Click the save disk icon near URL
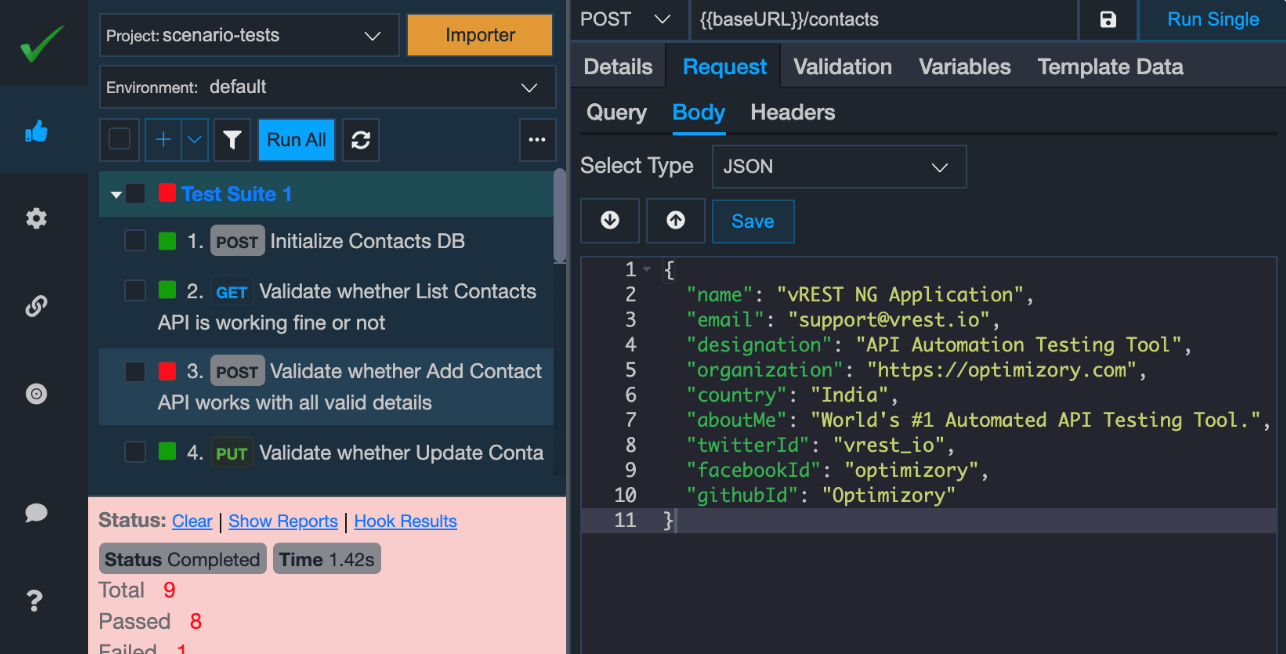1286x654 pixels. pos(1108,20)
